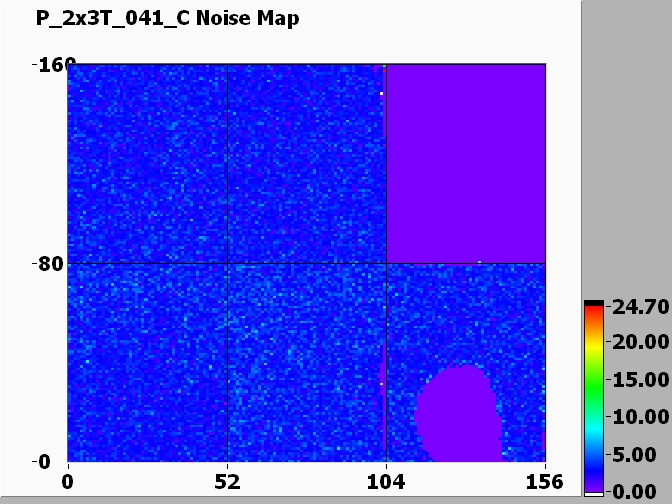The image size is (672, 504).
Task: Click the 80 label on the y-axis
Action: (46, 264)
